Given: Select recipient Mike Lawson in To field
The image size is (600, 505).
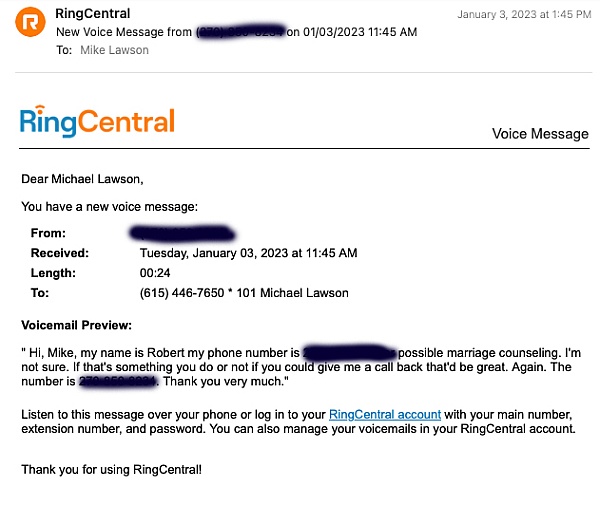Looking at the screenshot, I should [114, 50].
